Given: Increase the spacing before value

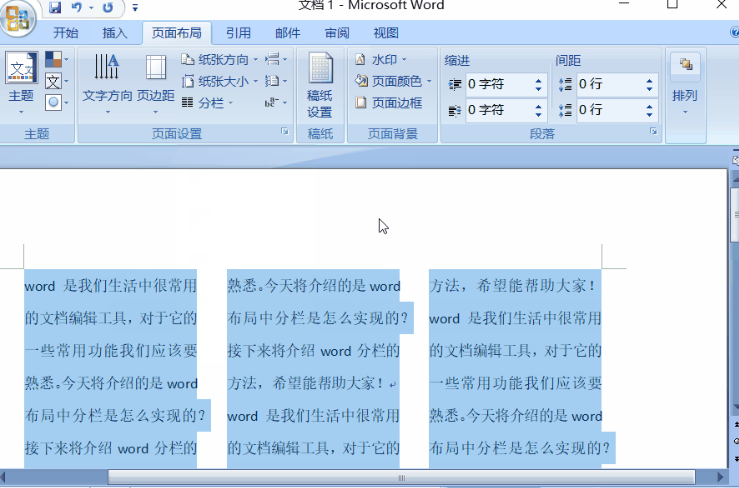Looking at the screenshot, I should click(x=649, y=81).
